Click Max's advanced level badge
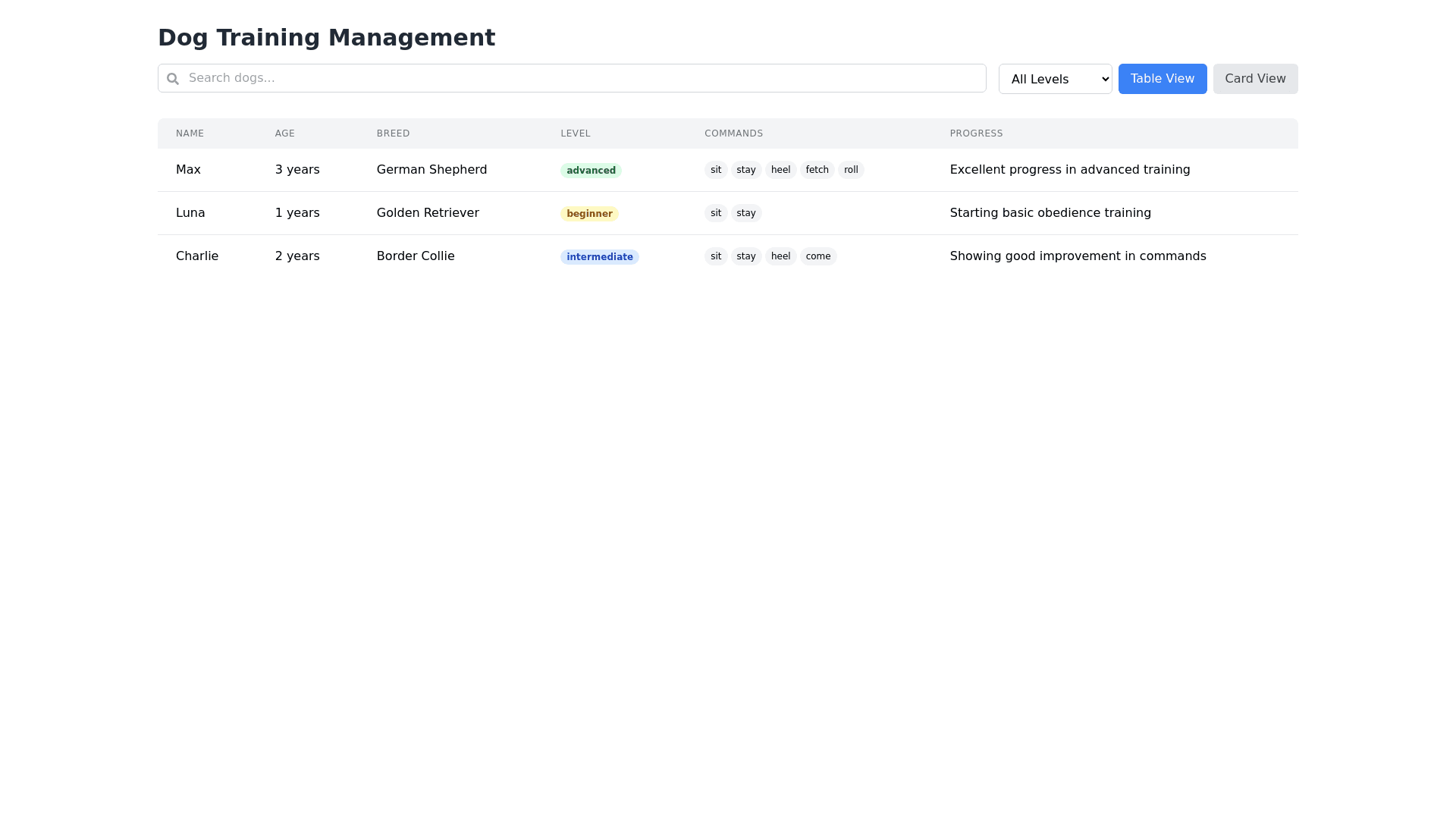 [591, 171]
